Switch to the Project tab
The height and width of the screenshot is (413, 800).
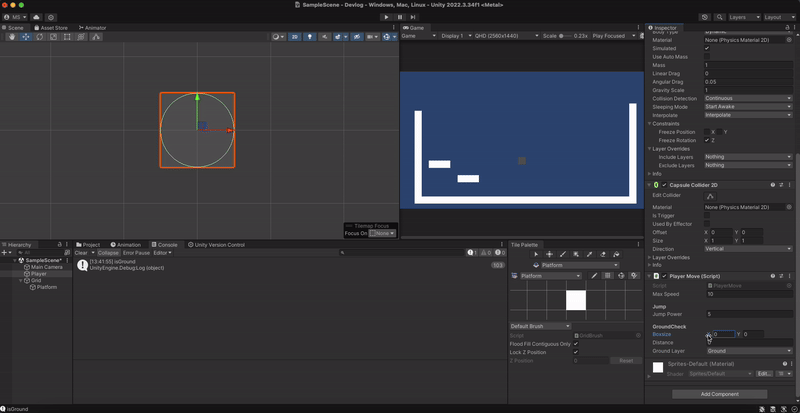[90, 244]
